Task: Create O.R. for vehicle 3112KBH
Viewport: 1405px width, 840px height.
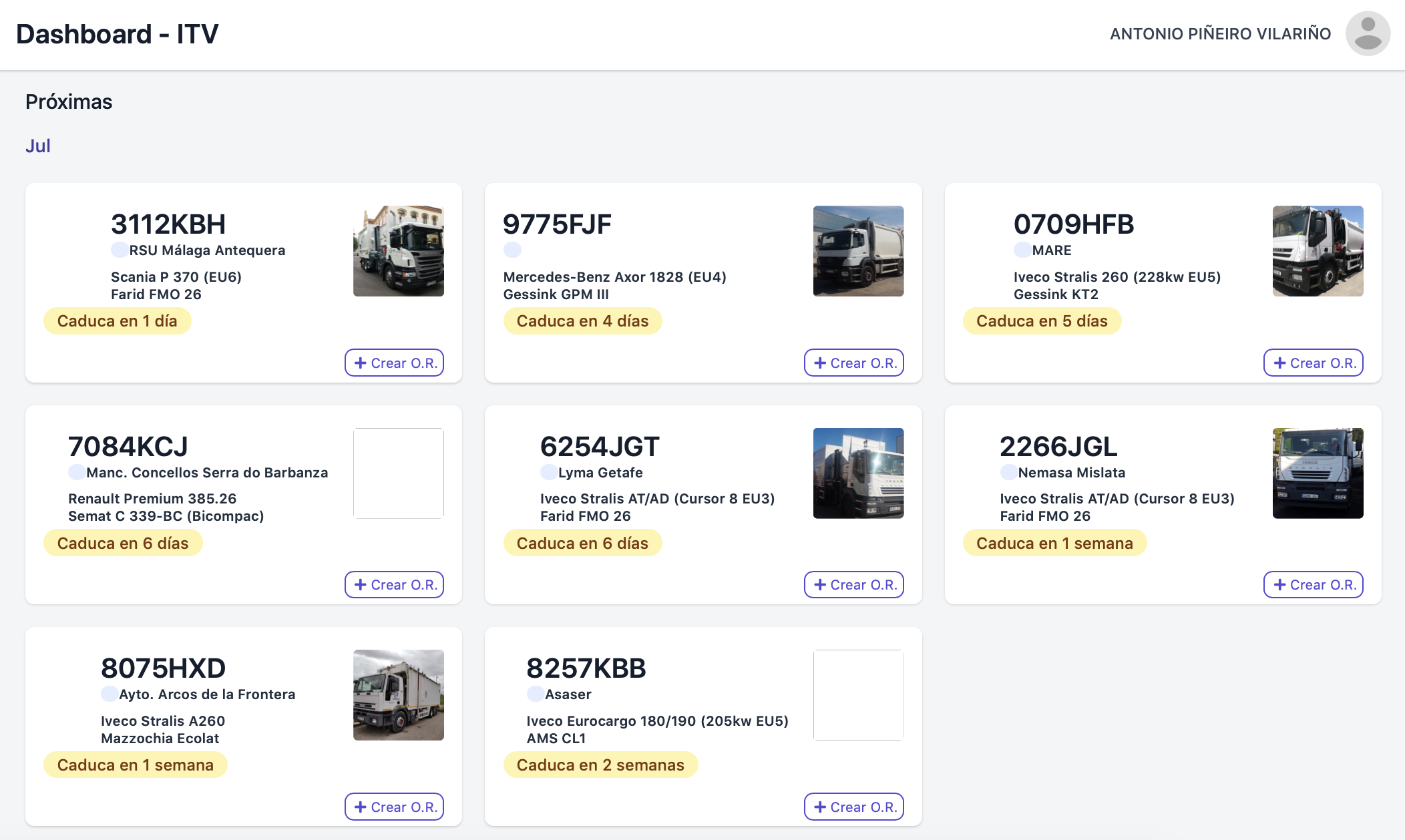Action: click(x=395, y=363)
